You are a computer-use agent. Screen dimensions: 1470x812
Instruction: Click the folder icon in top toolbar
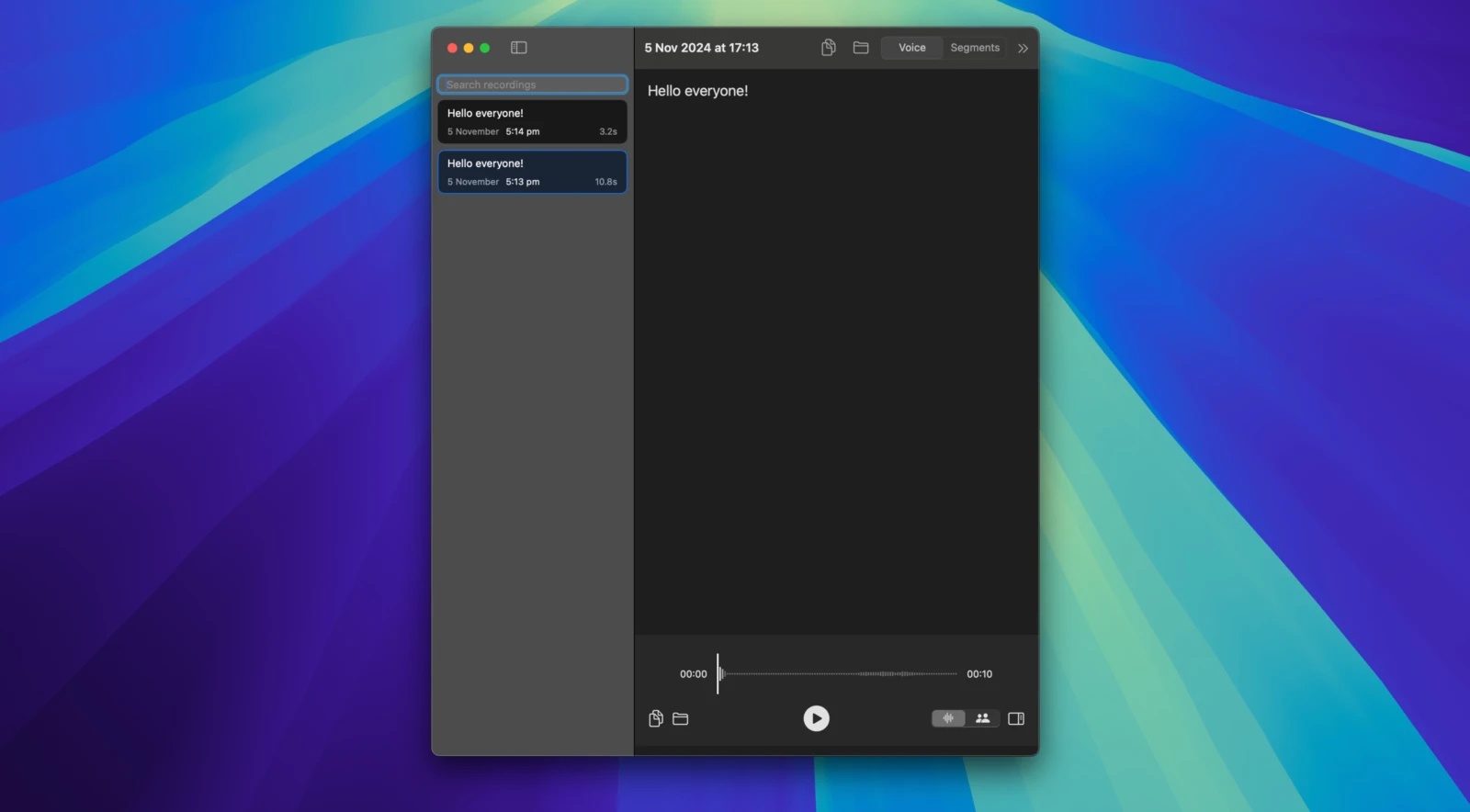[x=861, y=48]
